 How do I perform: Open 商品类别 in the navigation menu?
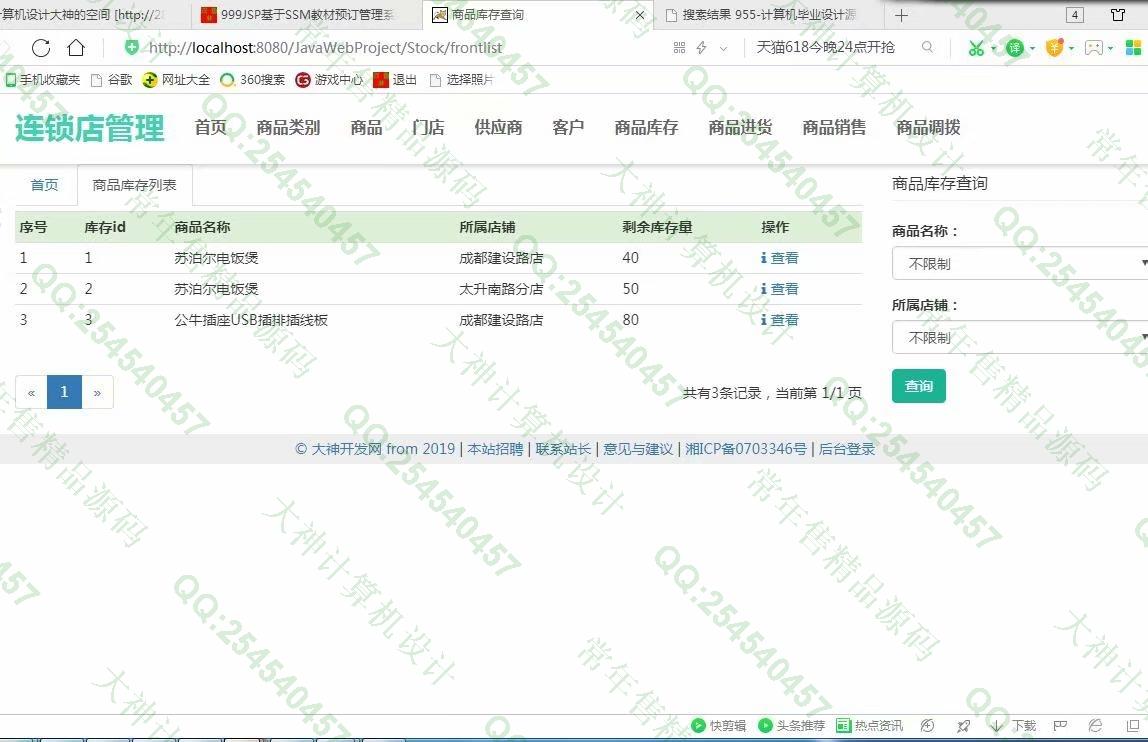coord(288,127)
